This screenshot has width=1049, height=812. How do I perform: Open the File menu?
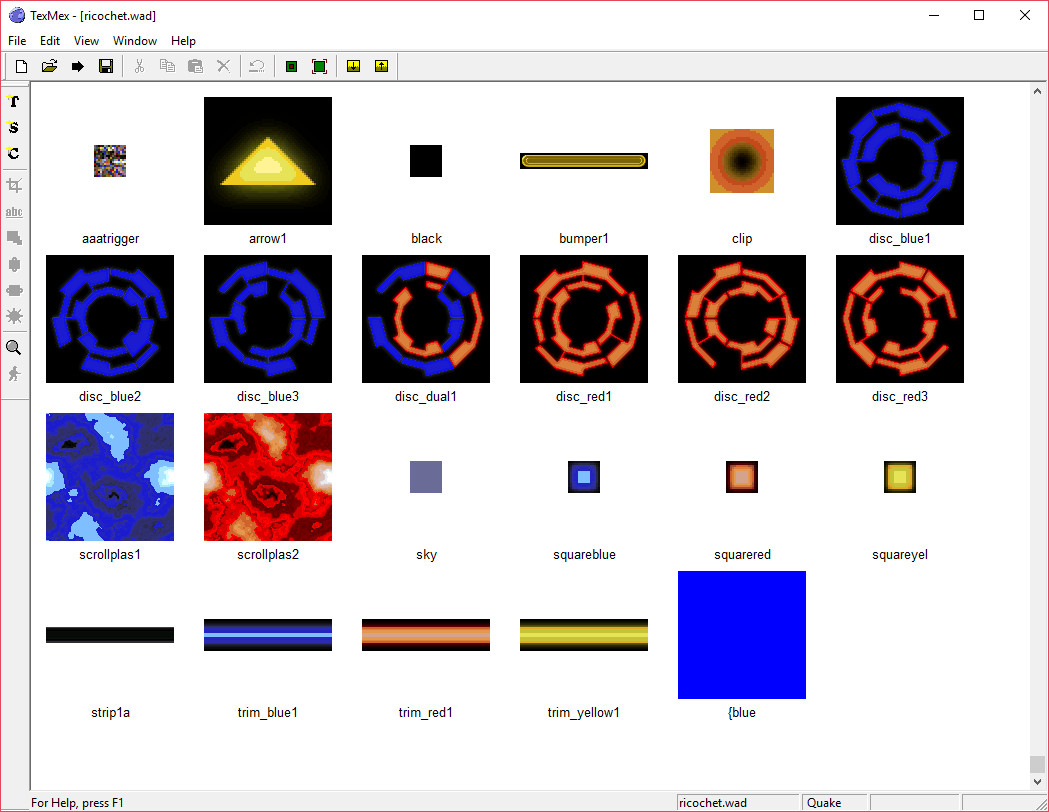[x=16, y=41]
